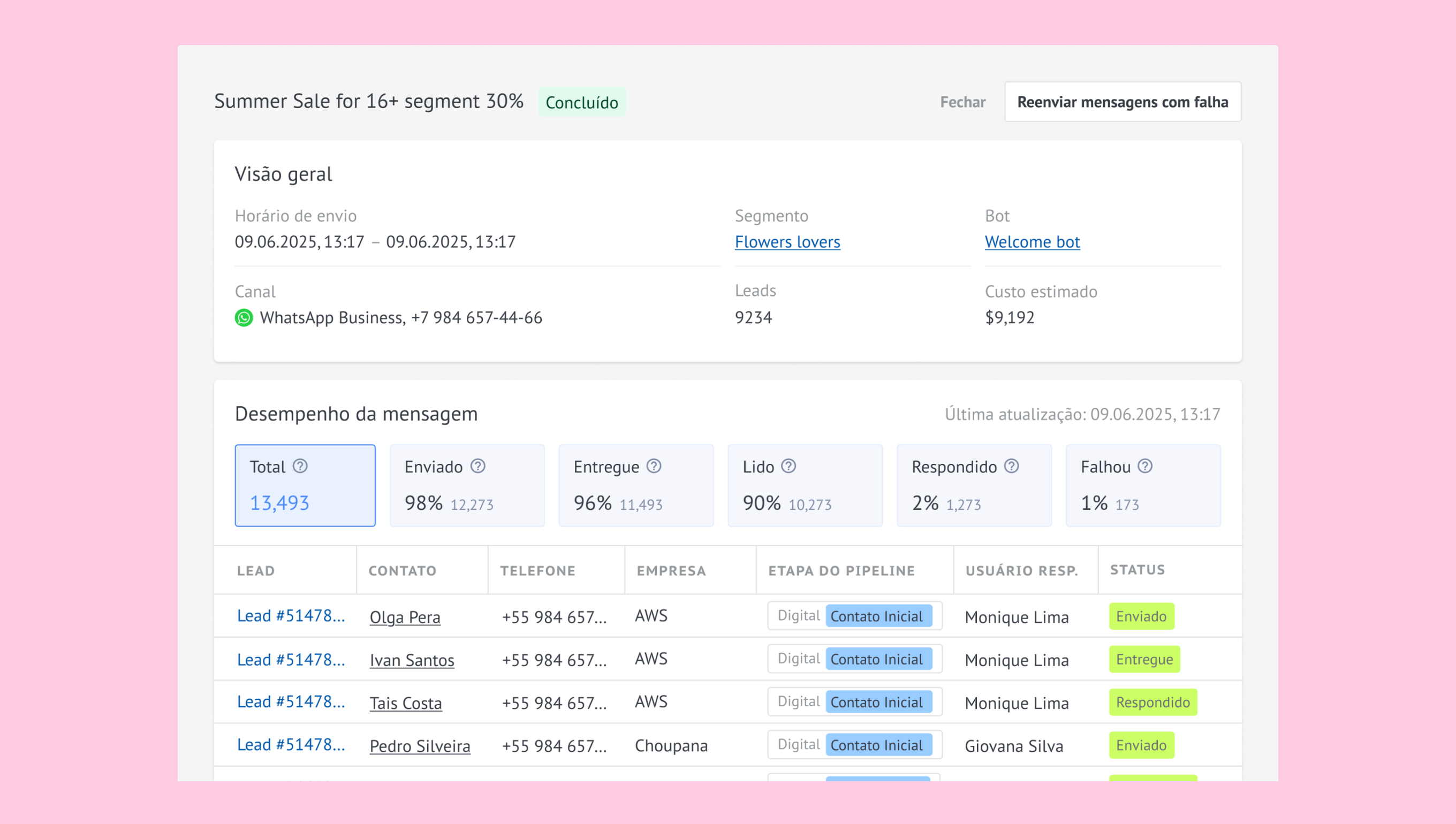The image size is (1456, 824).
Task: Open contact Ivan Santos
Action: (412, 660)
